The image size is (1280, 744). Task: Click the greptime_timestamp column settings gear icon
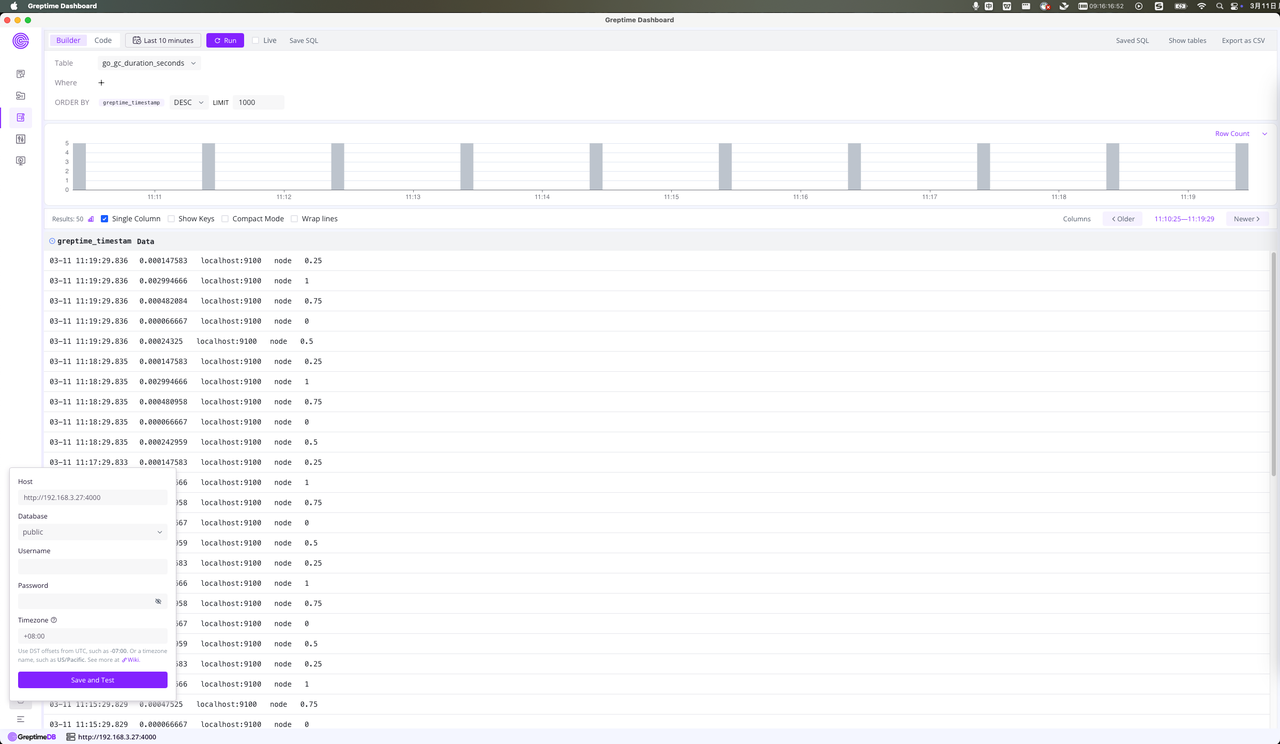tap(51, 240)
